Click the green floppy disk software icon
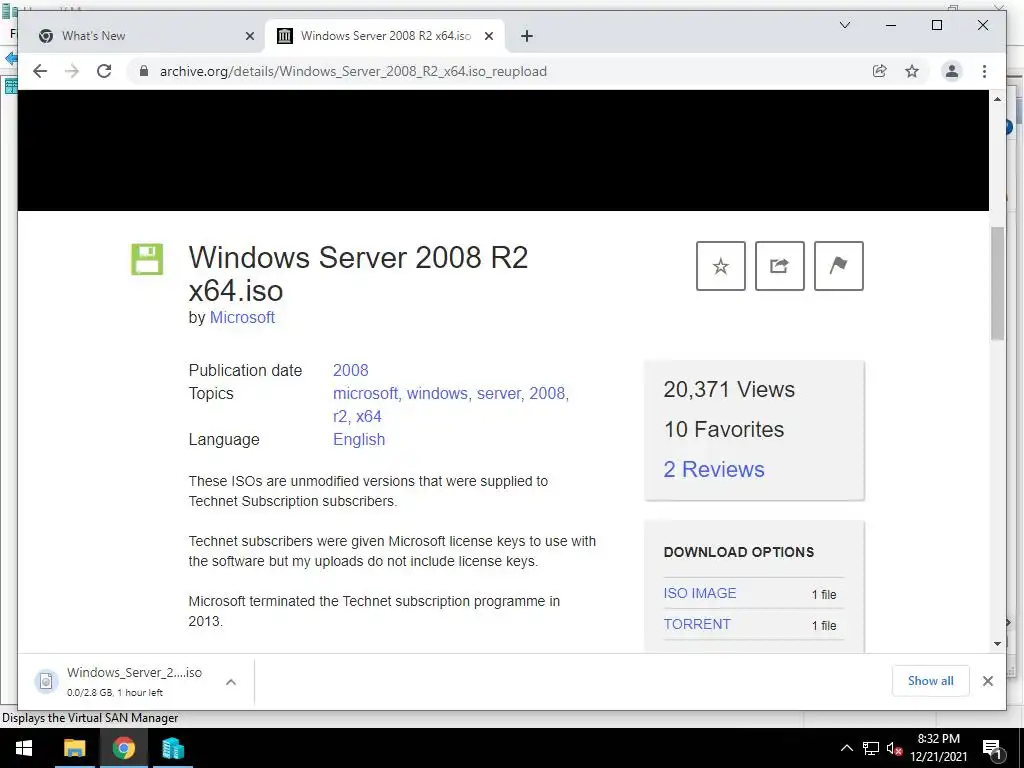Viewport: 1024px width, 768px height. click(x=147, y=259)
